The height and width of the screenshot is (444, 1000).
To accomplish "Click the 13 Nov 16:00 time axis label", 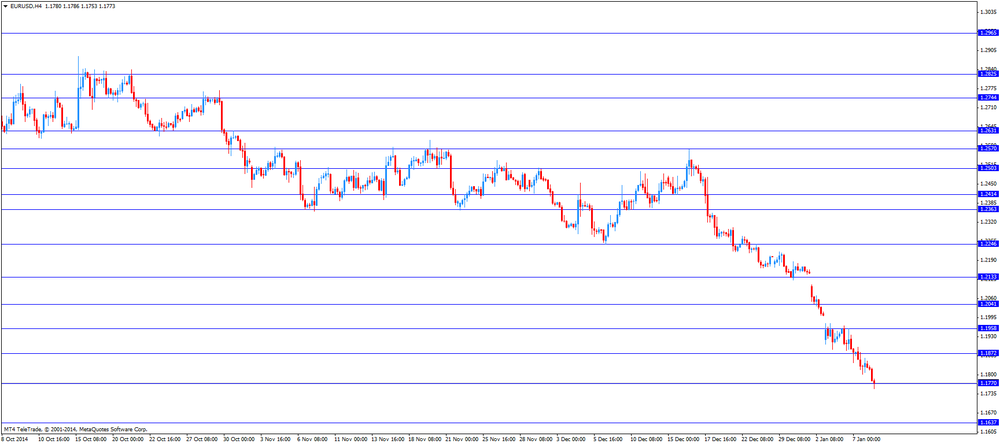I will click(x=388, y=440).
